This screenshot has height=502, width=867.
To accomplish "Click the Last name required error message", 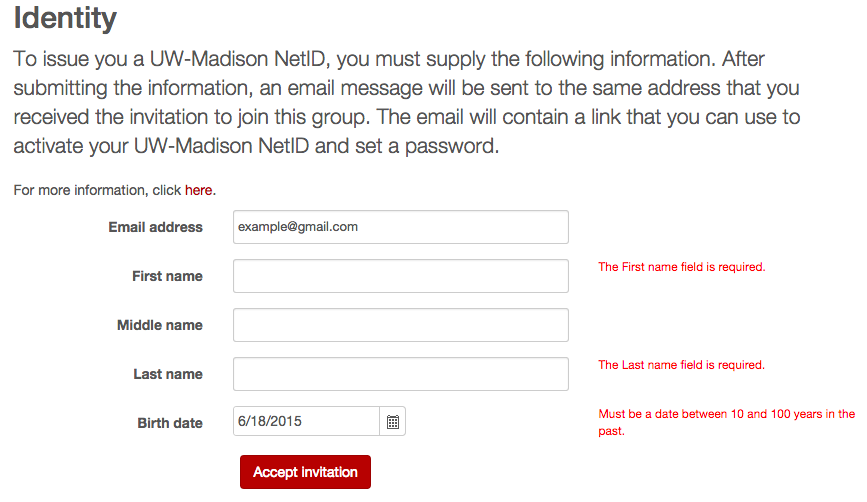I will coord(681,365).
